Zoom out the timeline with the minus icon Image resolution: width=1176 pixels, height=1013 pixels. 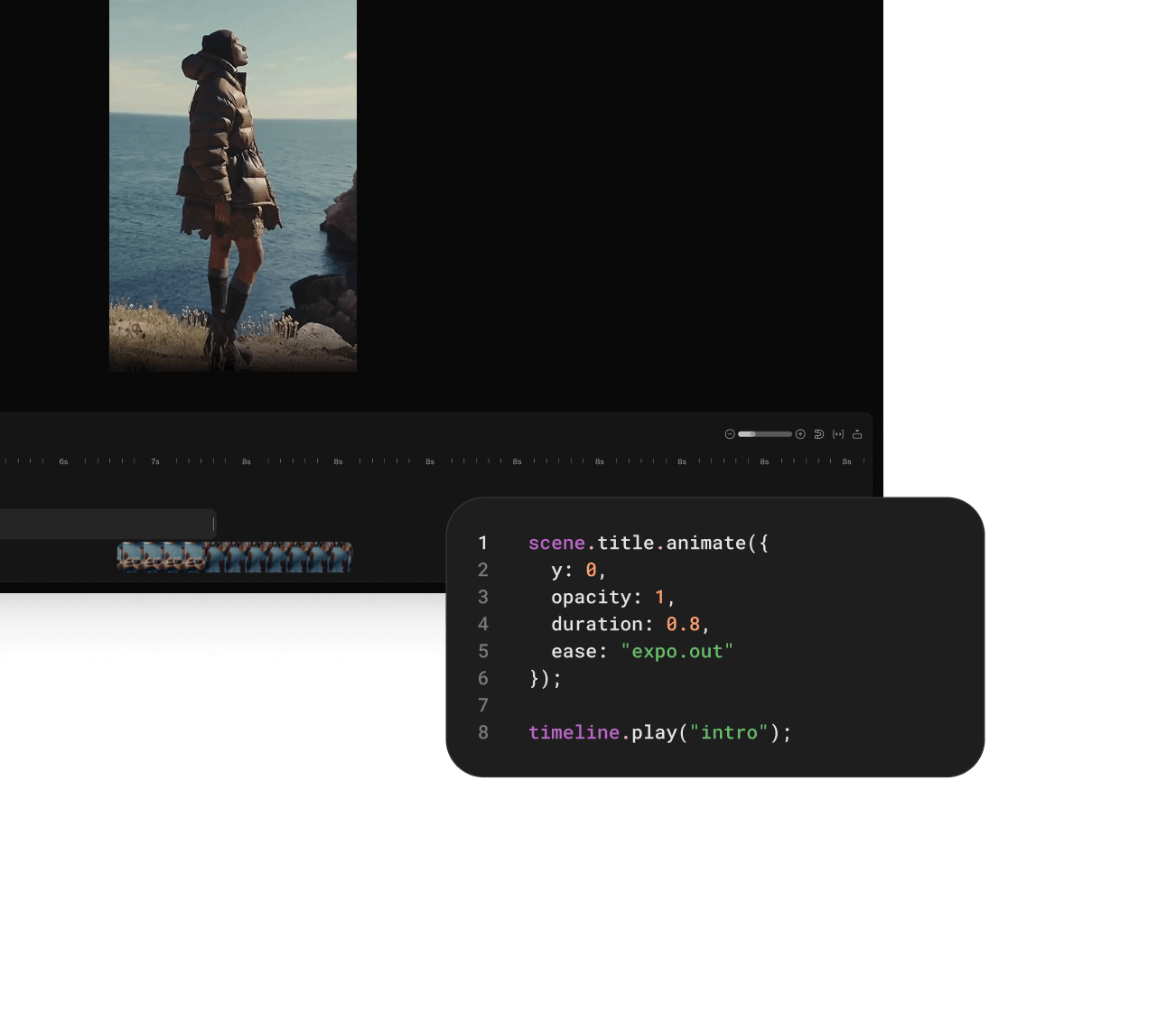[730, 434]
